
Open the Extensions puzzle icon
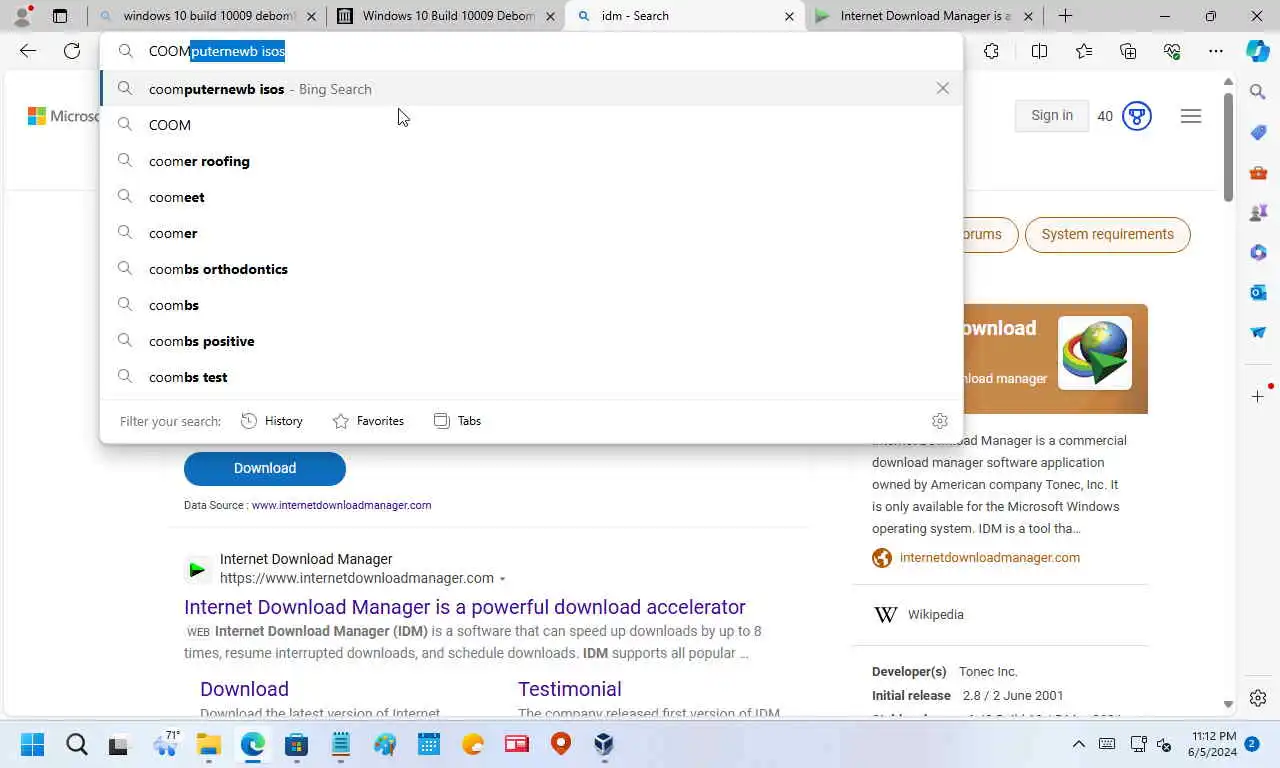[x=991, y=51]
